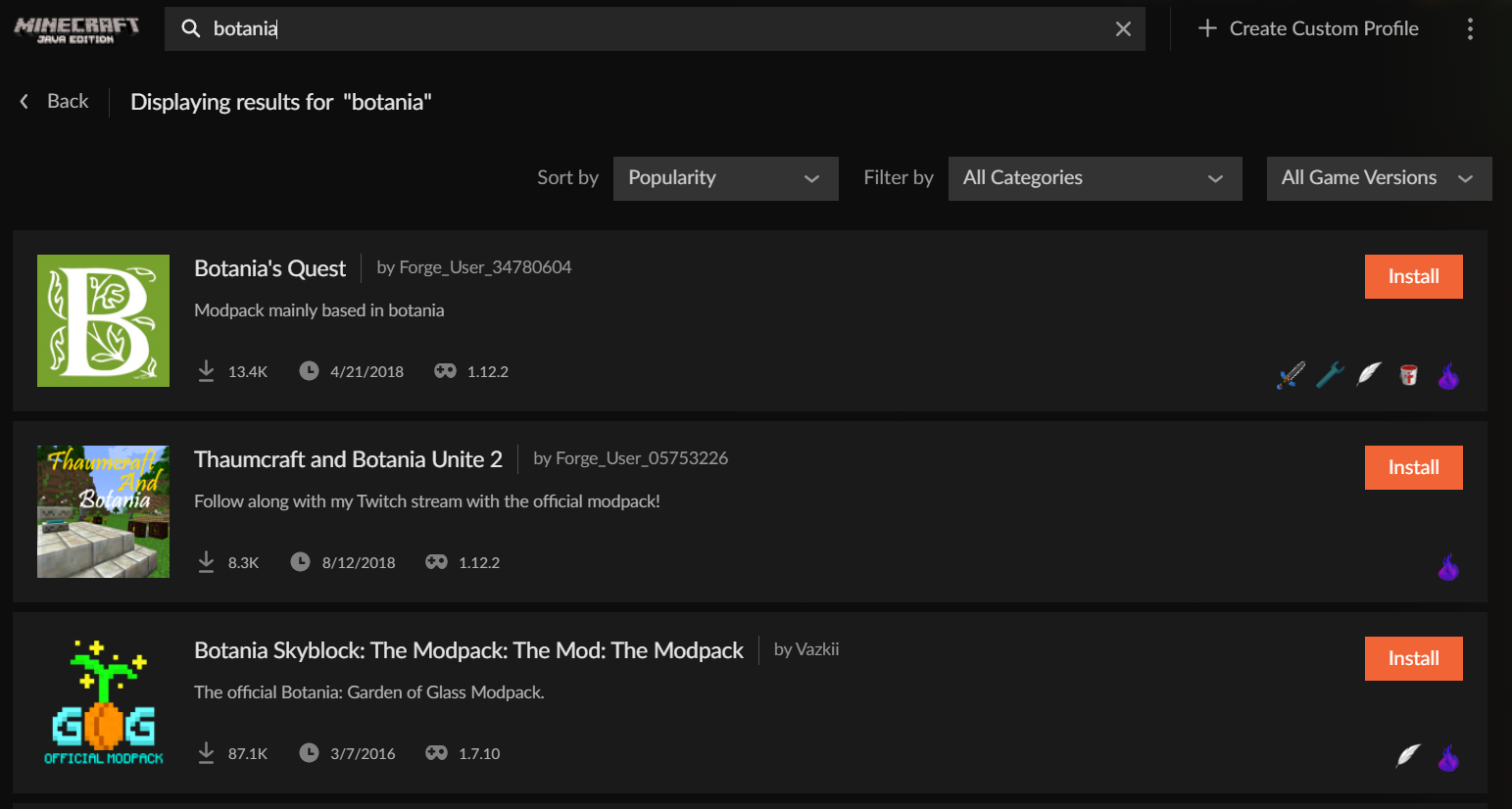Click the wrench category icon on Botania's Quest
Viewport: 1512px width, 809px height.
1330,374
